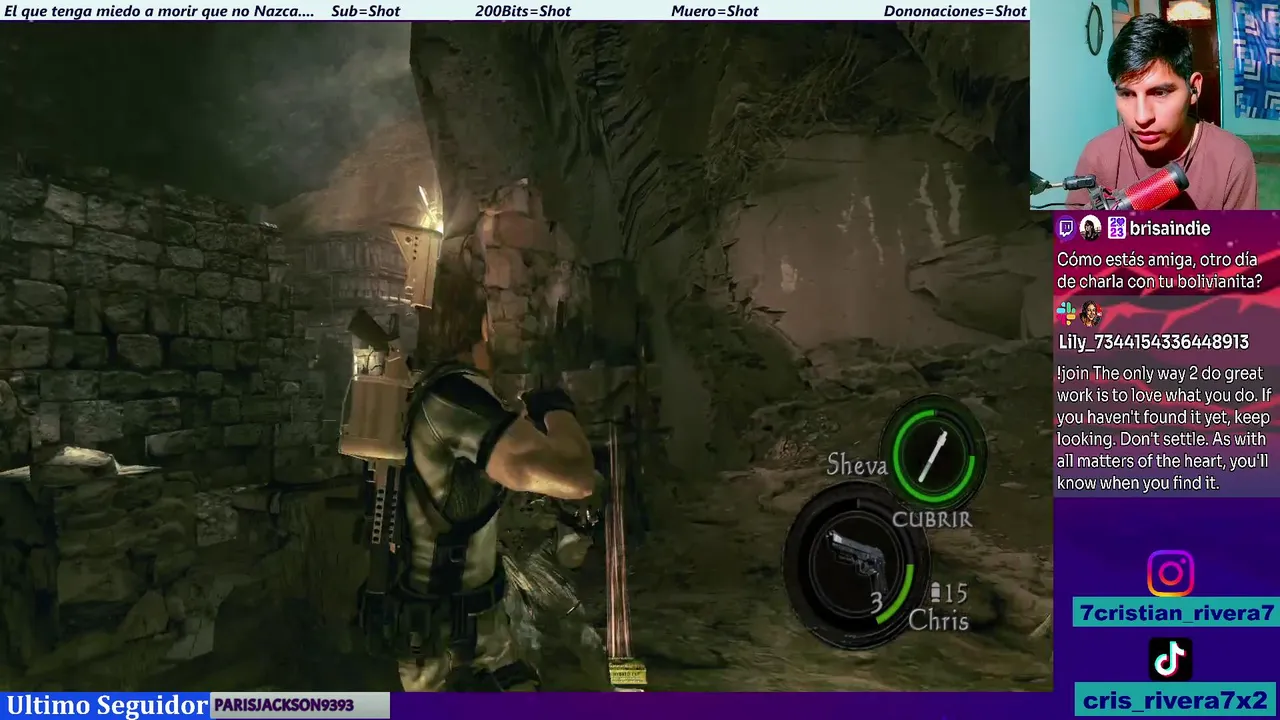Click the loaded ammo count '3'
The width and height of the screenshot is (1280, 720).
[876, 602]
